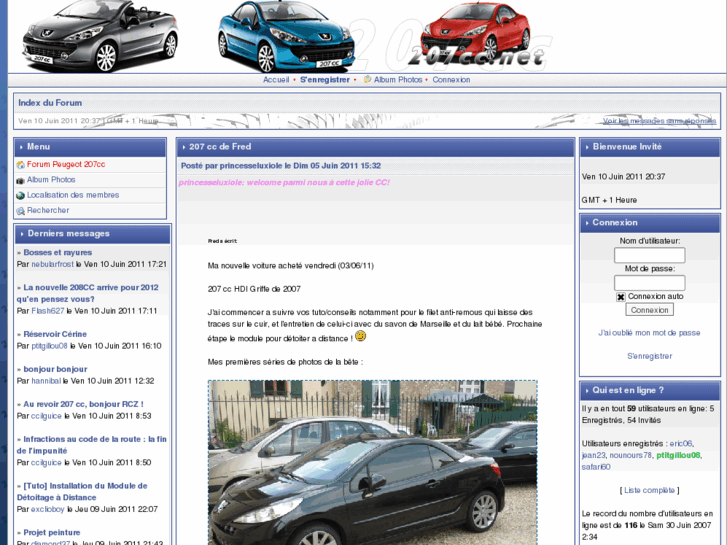Click the Connexion login button
727x545 pixels.
(650, 310)
